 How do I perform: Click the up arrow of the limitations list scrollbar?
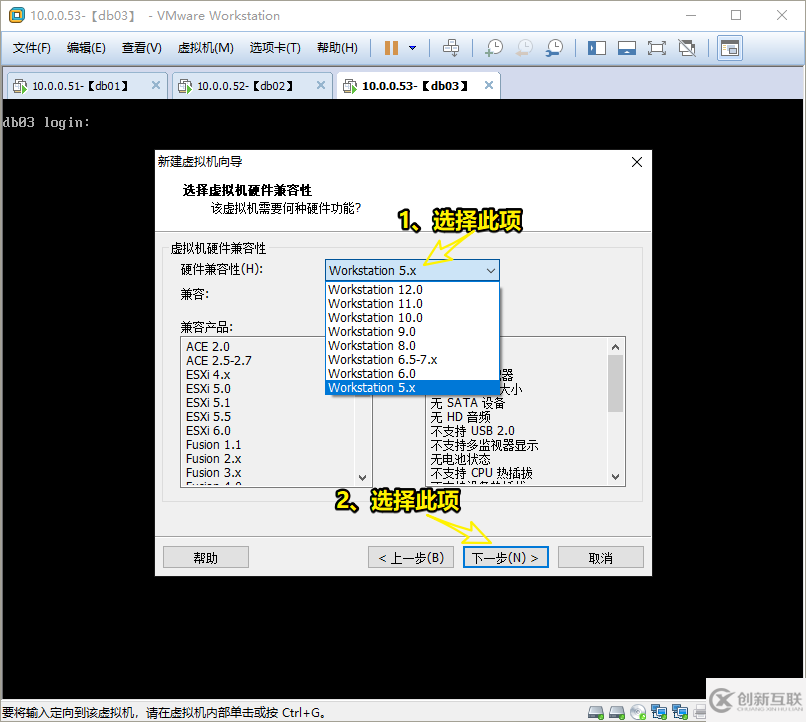[x=615, y=347]
